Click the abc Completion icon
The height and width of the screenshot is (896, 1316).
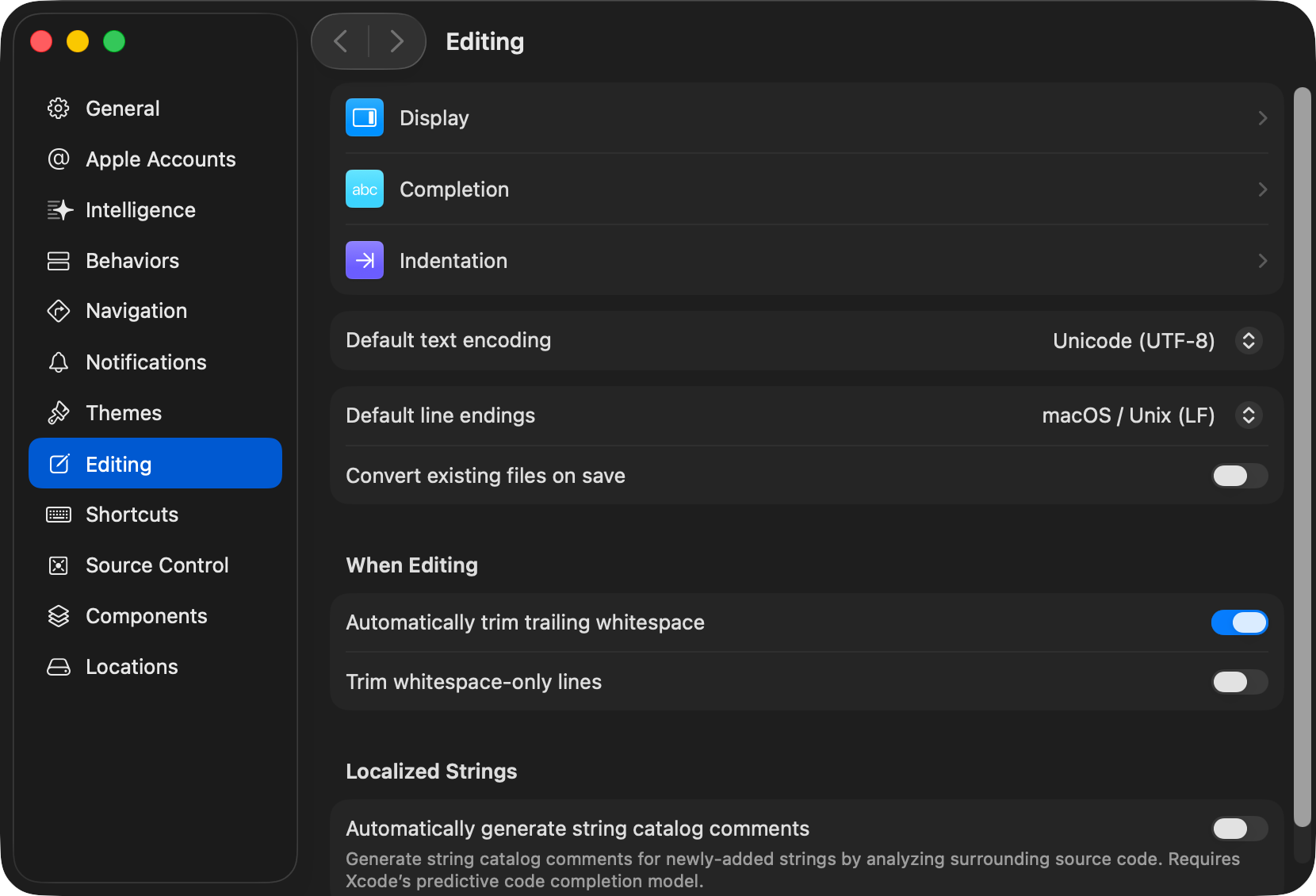click(365, 190)
